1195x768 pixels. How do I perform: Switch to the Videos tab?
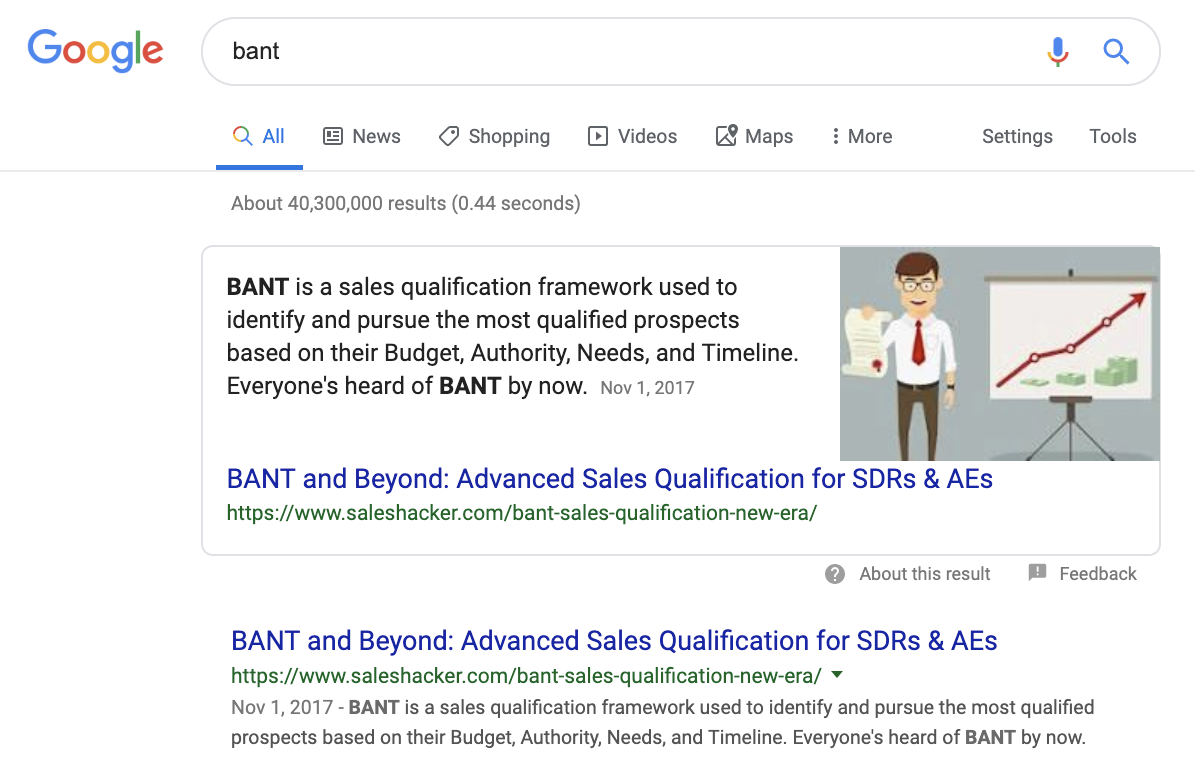647,137
